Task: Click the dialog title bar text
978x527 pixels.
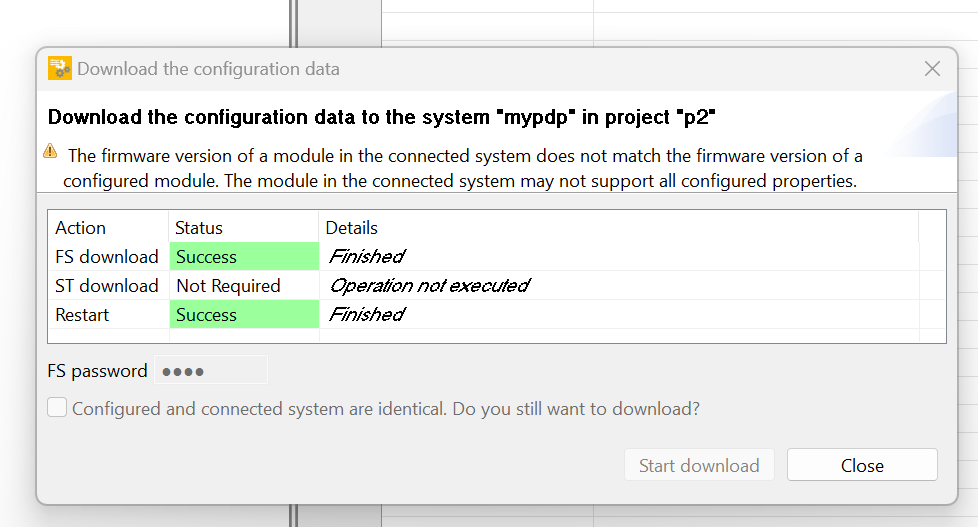Action: (x=208, y=69)
